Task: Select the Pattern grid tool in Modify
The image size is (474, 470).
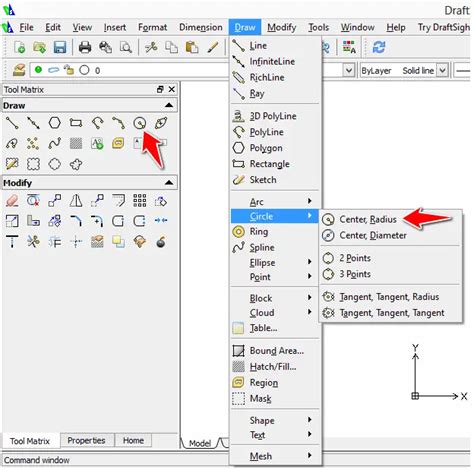Action: [x=140, y=201]
